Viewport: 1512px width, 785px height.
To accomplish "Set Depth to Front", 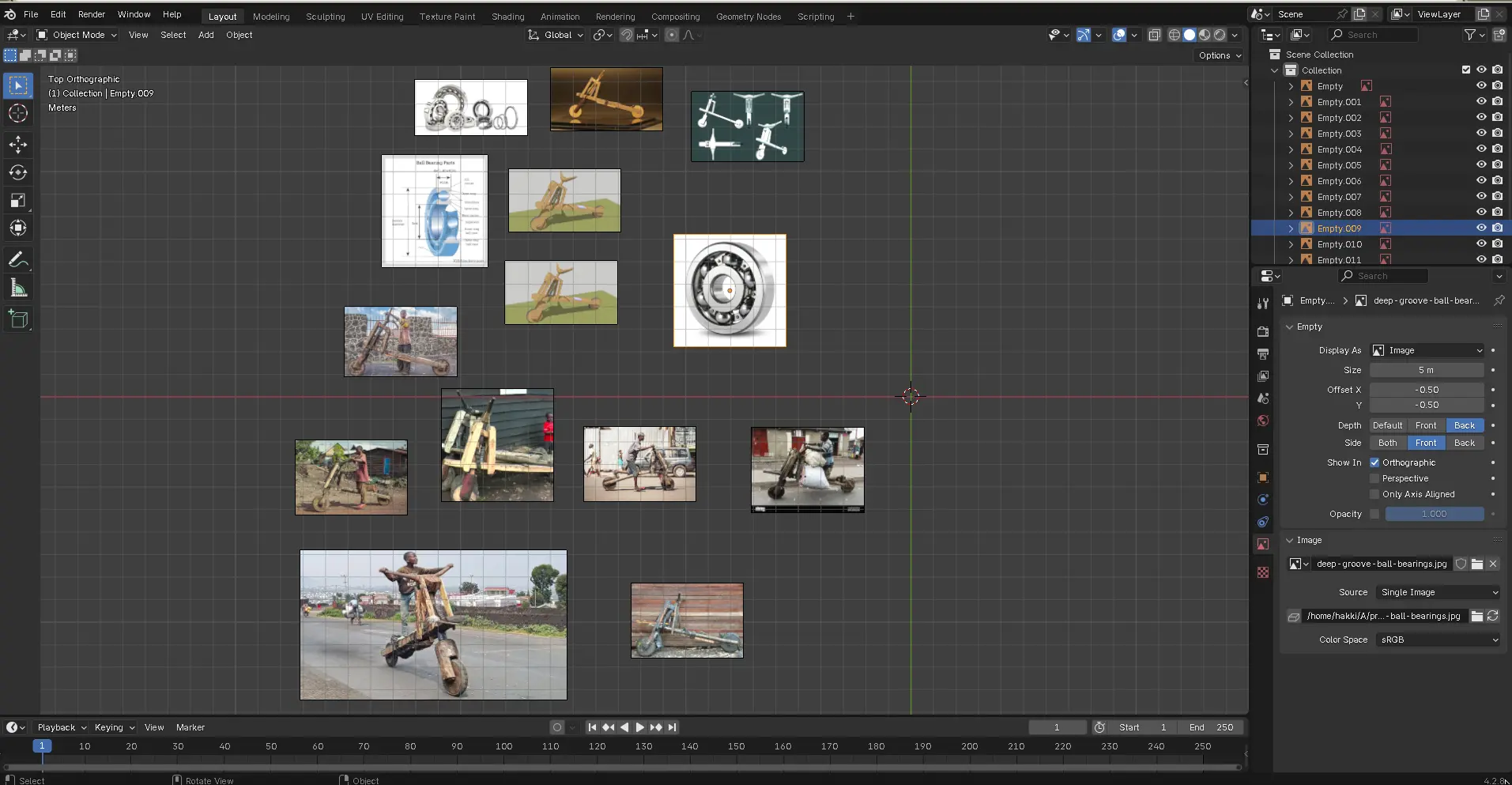I will point(1427,425).
